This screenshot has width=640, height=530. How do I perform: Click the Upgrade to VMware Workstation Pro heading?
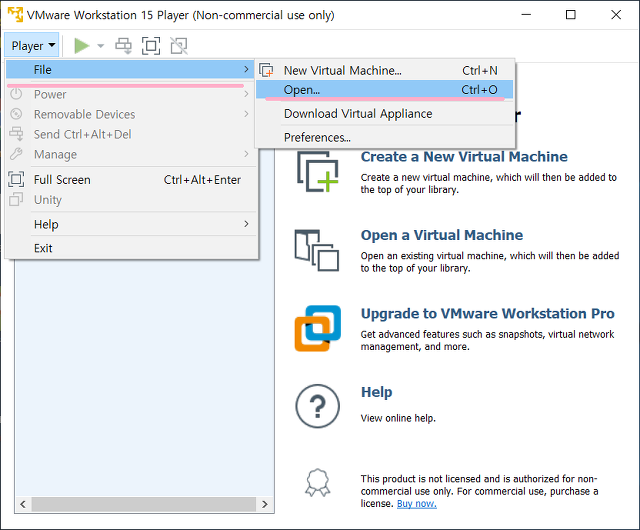pyautogui.click(x=487, y=314)
